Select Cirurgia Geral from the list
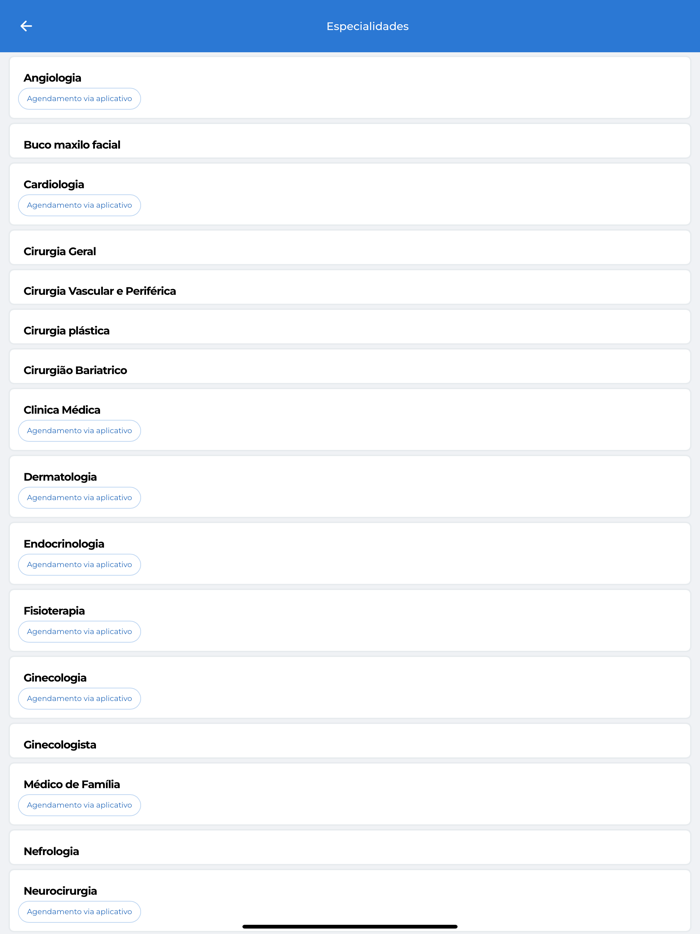The image size is (700, 934). click(x=60, y=251)
